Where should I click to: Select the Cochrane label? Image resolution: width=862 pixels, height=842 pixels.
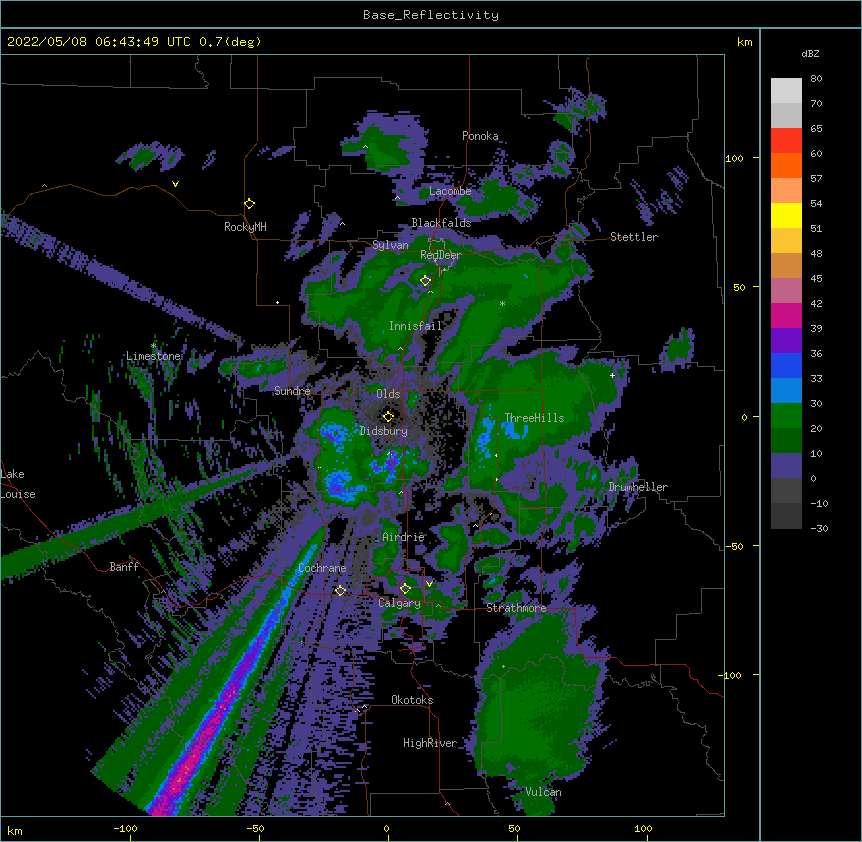(x=322, y=568)
